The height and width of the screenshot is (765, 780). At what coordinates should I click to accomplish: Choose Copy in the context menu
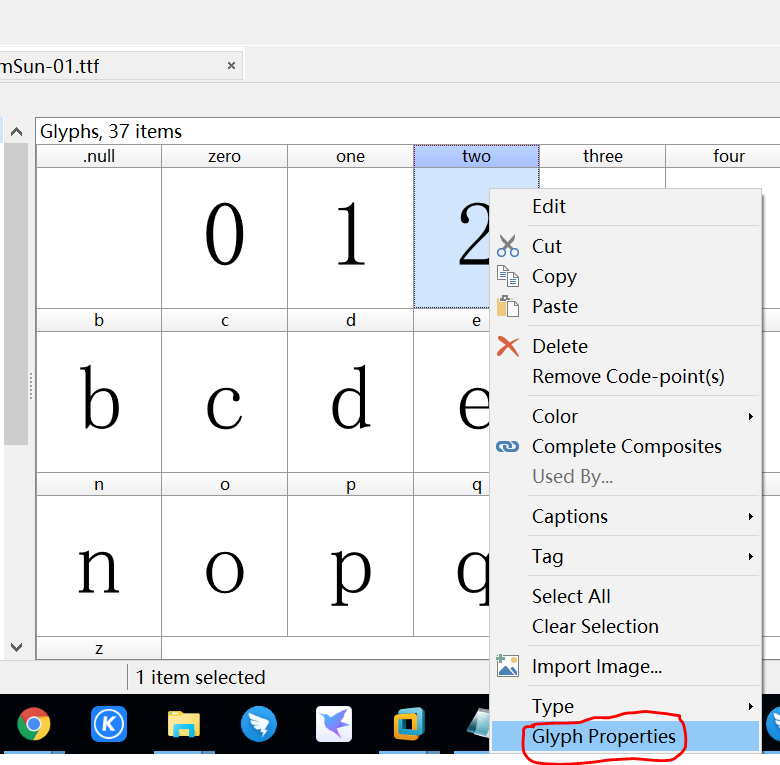point(626,277)
